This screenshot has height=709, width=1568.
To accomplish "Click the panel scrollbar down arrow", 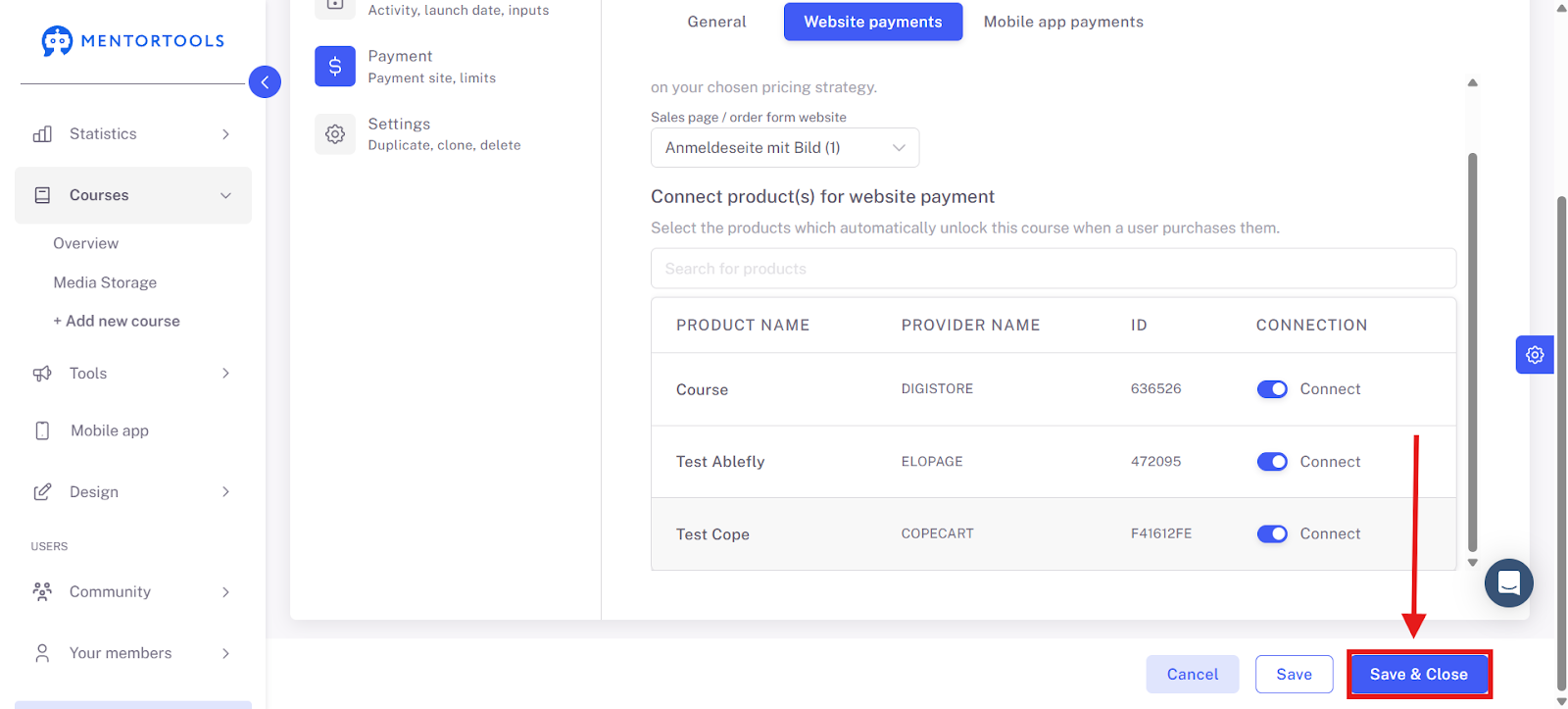I will click(1472, 563).
